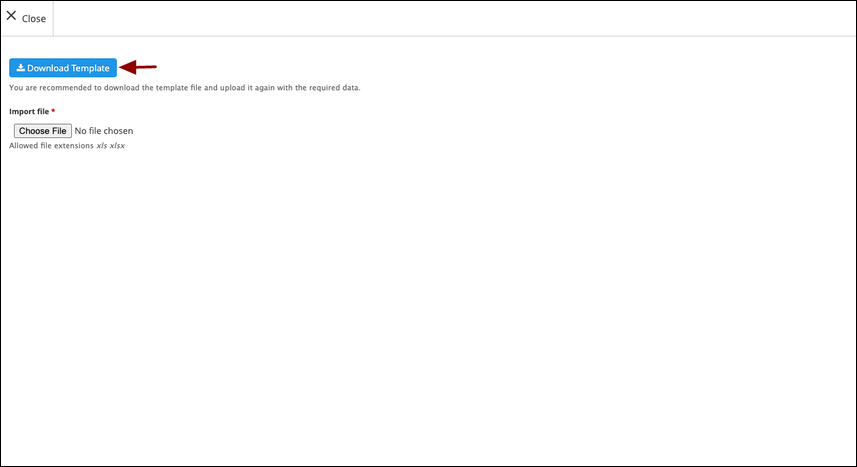Screen dimensions: 857x467
Task: Select the 'No file chosen' text
Action: (104, 131)
